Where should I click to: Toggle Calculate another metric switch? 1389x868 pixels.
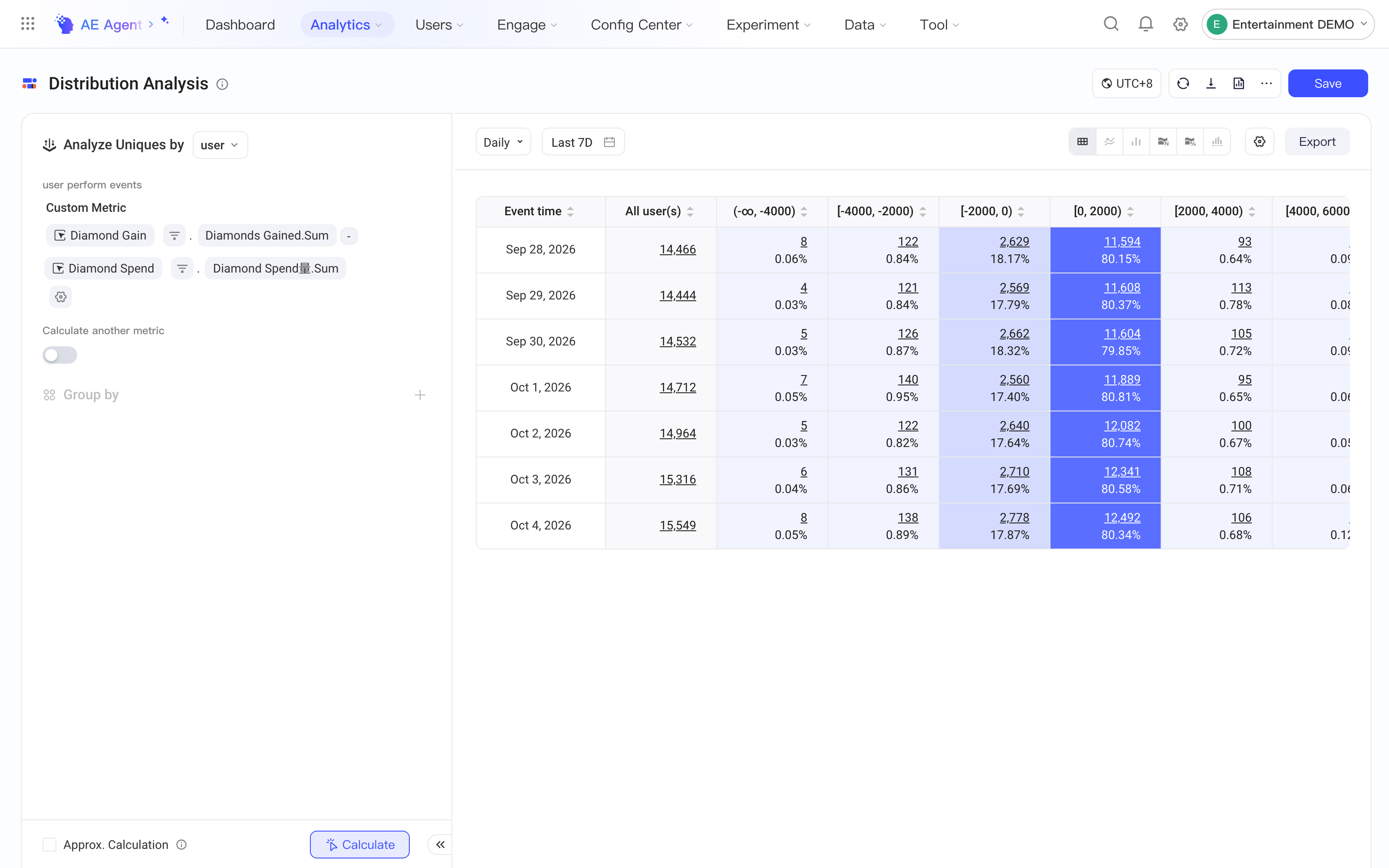(60, 355)
